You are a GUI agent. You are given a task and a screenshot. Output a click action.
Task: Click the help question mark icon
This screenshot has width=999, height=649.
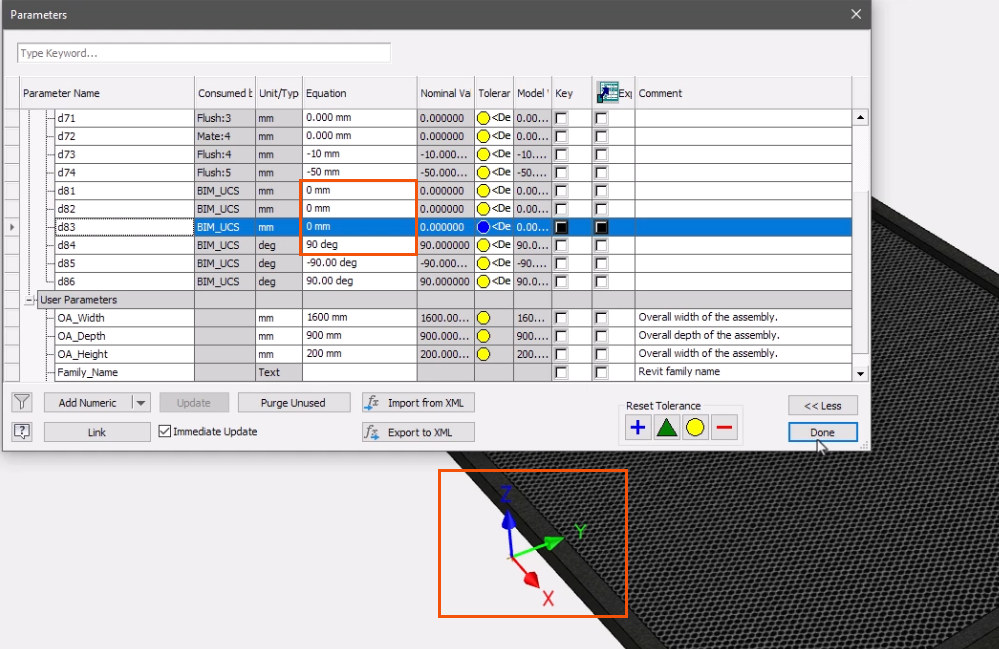(x=22, y=431)
